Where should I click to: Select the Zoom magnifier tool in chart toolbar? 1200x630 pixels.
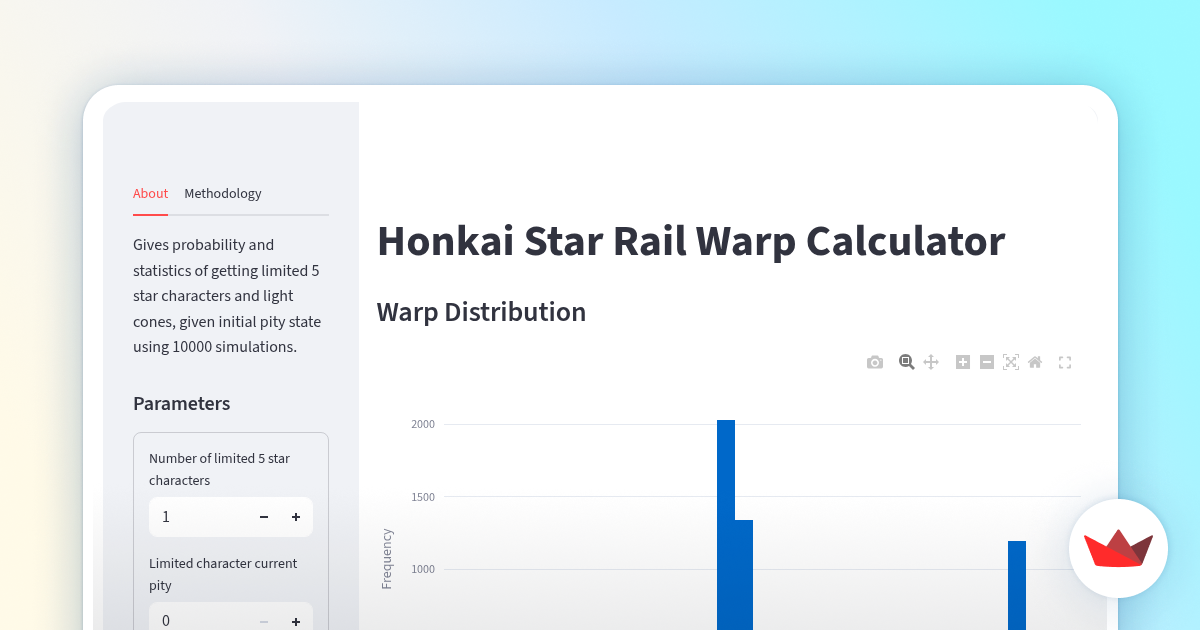pyautogui.click(x=907, y=362)
